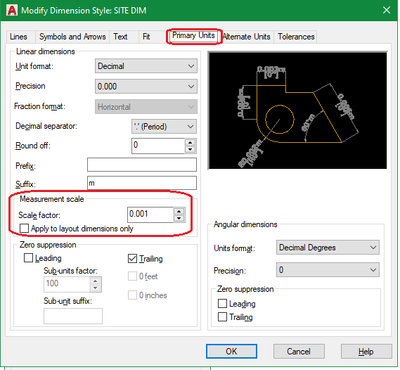This screenshot has height=370, width=400.
Task: Open the Tolerances tab
Action: coord(296,37)
